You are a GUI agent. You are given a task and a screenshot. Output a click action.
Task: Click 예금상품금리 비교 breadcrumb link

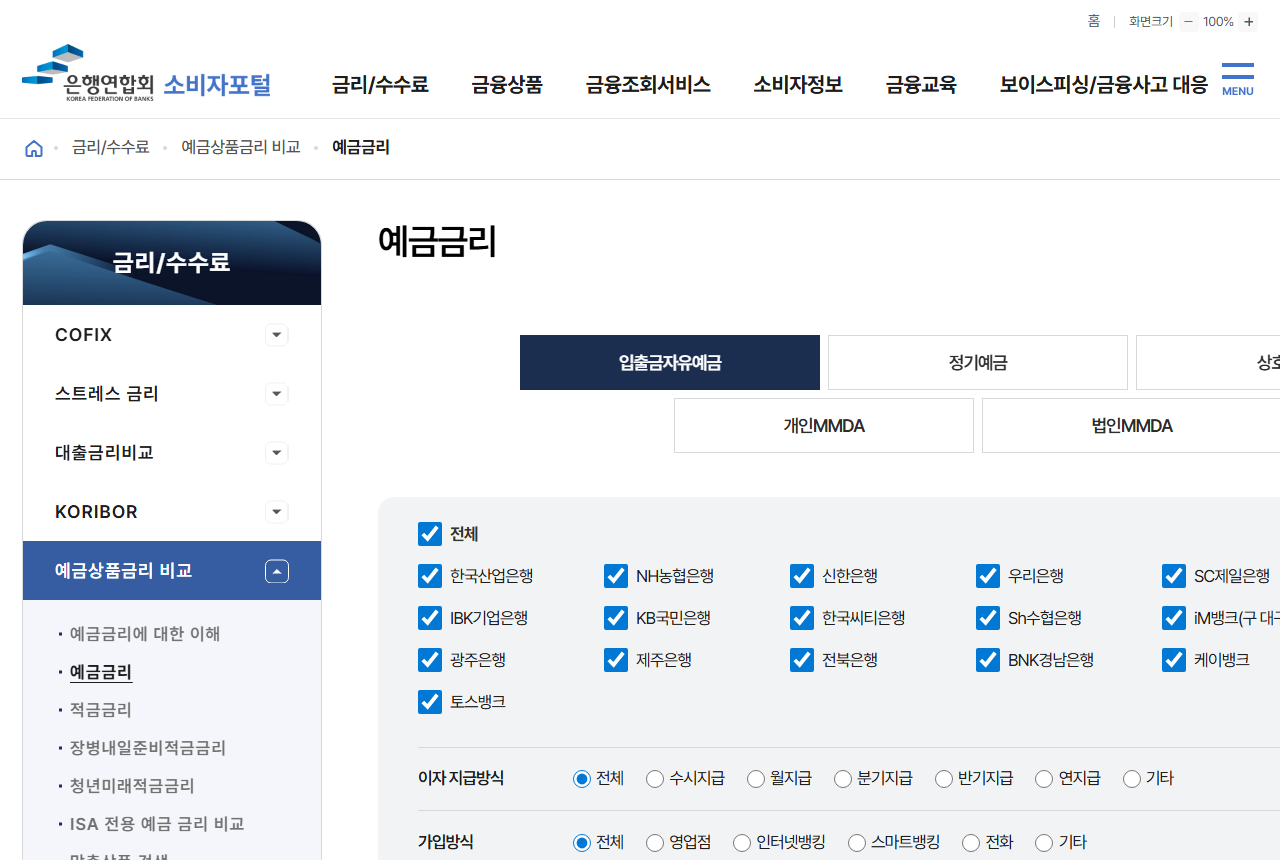point(241,147)
